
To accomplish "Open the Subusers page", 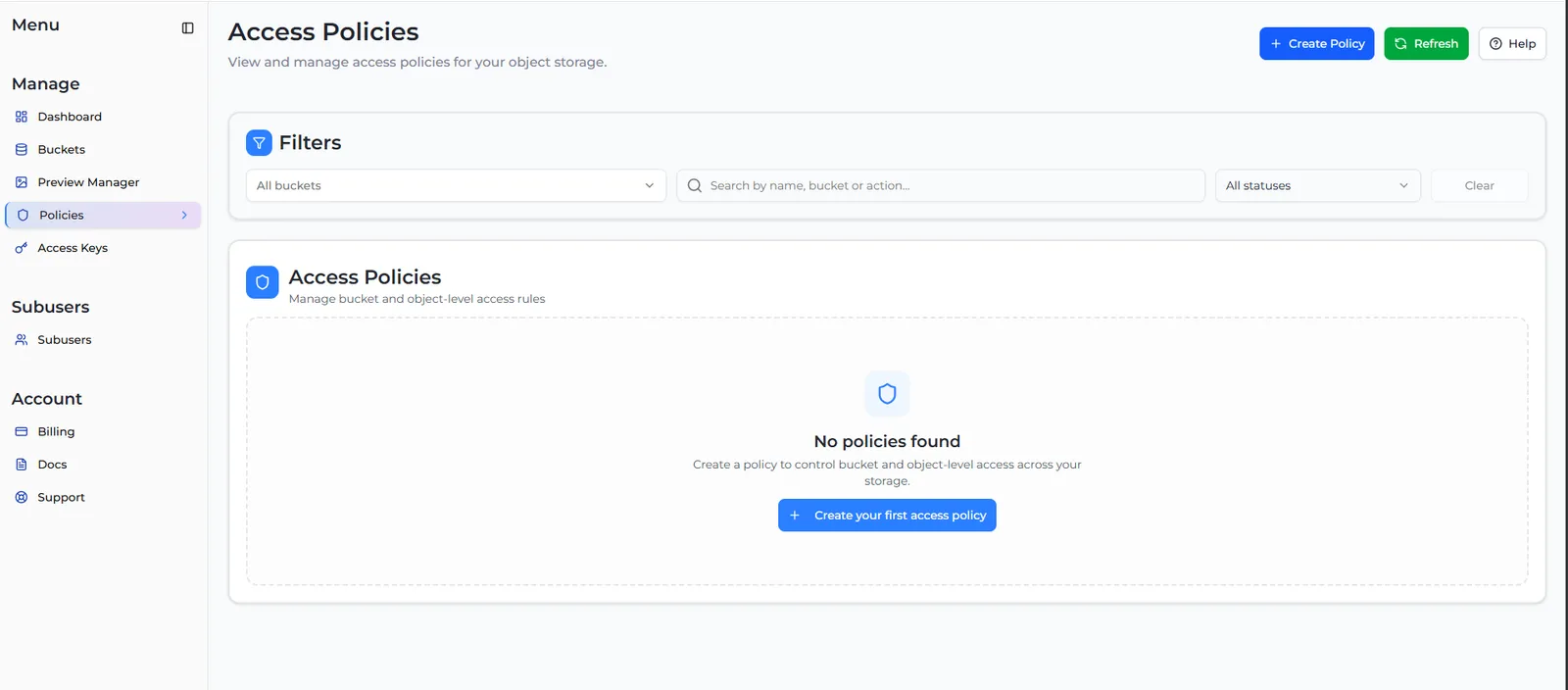I will pyautogui.click(x=103, y=340).
